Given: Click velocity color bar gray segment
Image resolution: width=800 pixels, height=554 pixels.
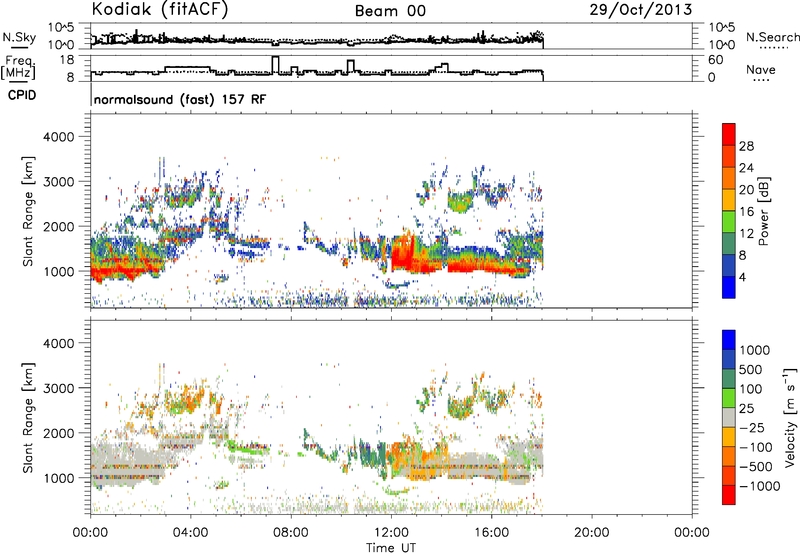Looking at the screenshot, I should tap(729, 417).
